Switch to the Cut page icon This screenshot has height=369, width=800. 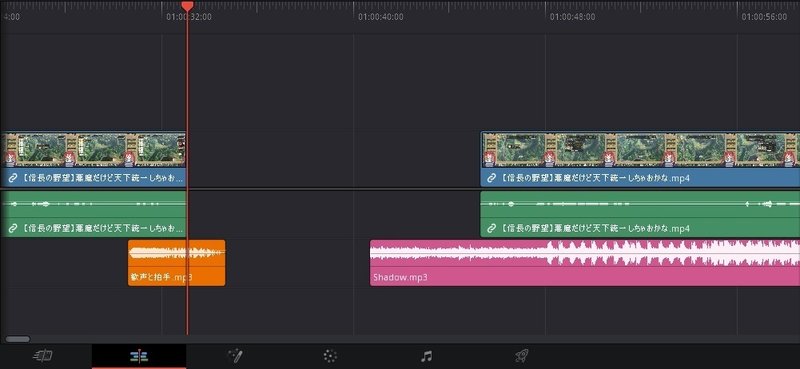(x=43, y=356)
